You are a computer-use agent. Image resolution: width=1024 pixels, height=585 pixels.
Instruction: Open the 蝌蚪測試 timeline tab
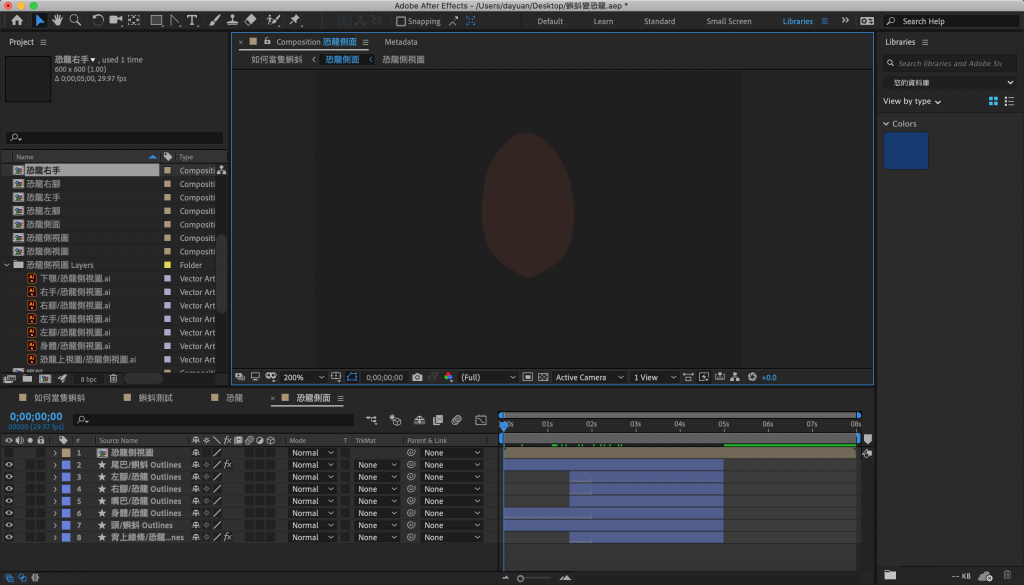155,398
